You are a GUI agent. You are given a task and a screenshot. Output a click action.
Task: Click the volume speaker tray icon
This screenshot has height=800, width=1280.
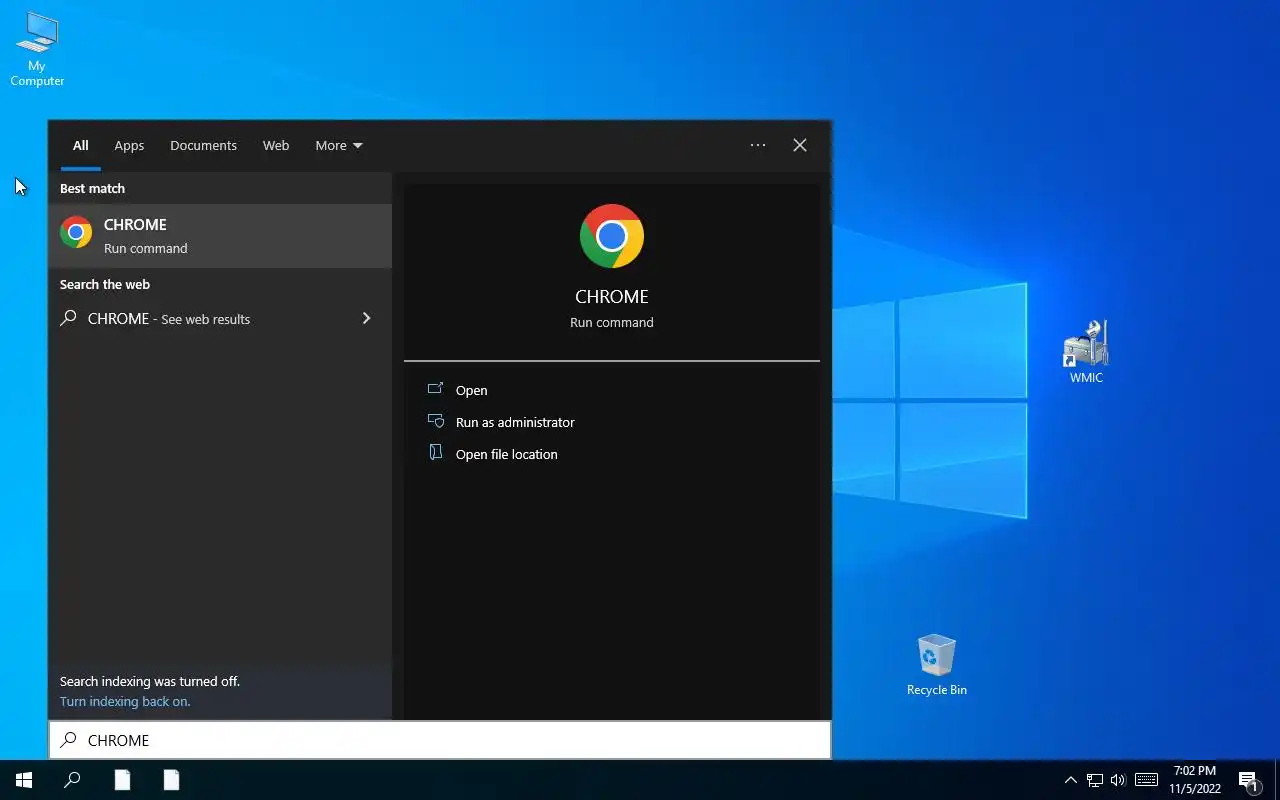coord(1118,780)
